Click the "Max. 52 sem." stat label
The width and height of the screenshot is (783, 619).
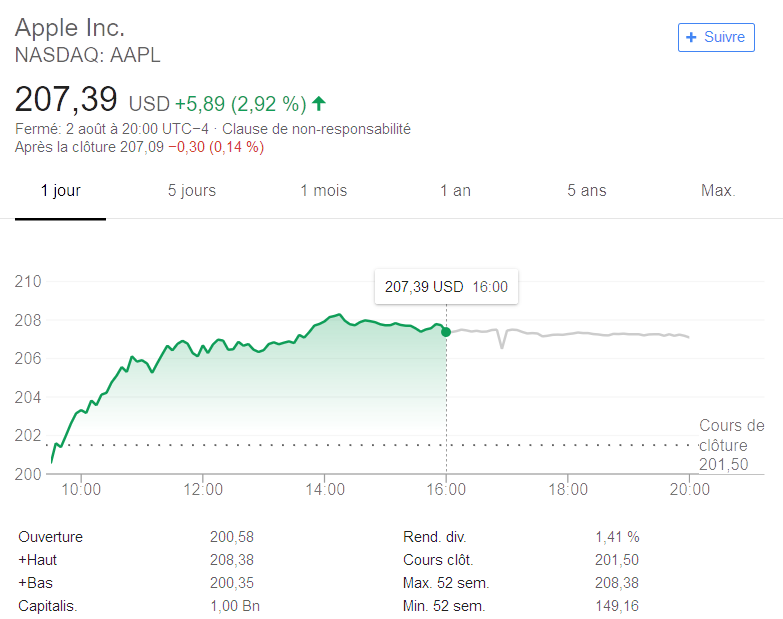[445, 583]
